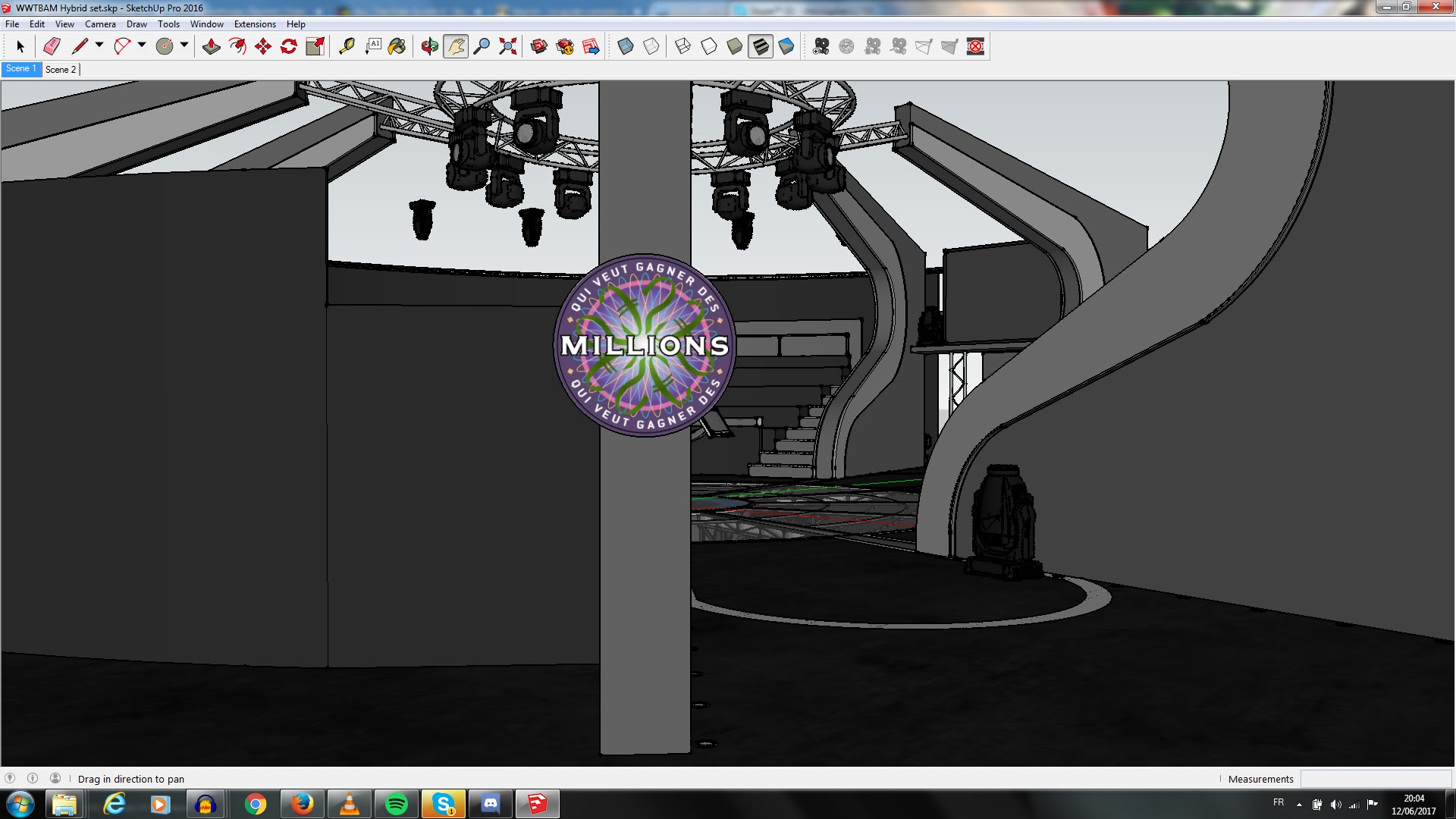Expand the Line tool dropdown arrow

pyautogui.click(x=99, y=45)
